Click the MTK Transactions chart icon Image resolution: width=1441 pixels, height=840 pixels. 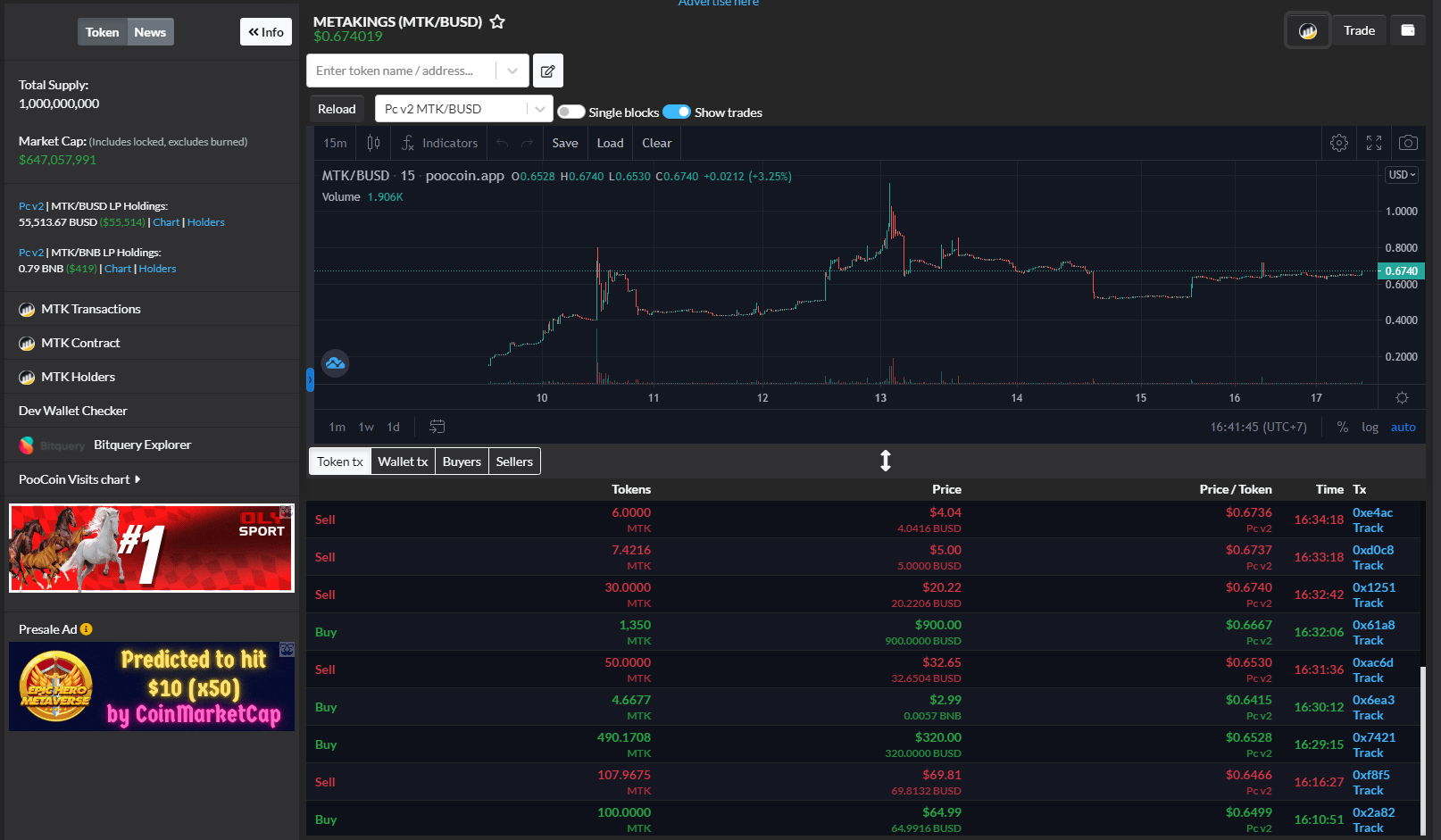[x=27, y=310]
